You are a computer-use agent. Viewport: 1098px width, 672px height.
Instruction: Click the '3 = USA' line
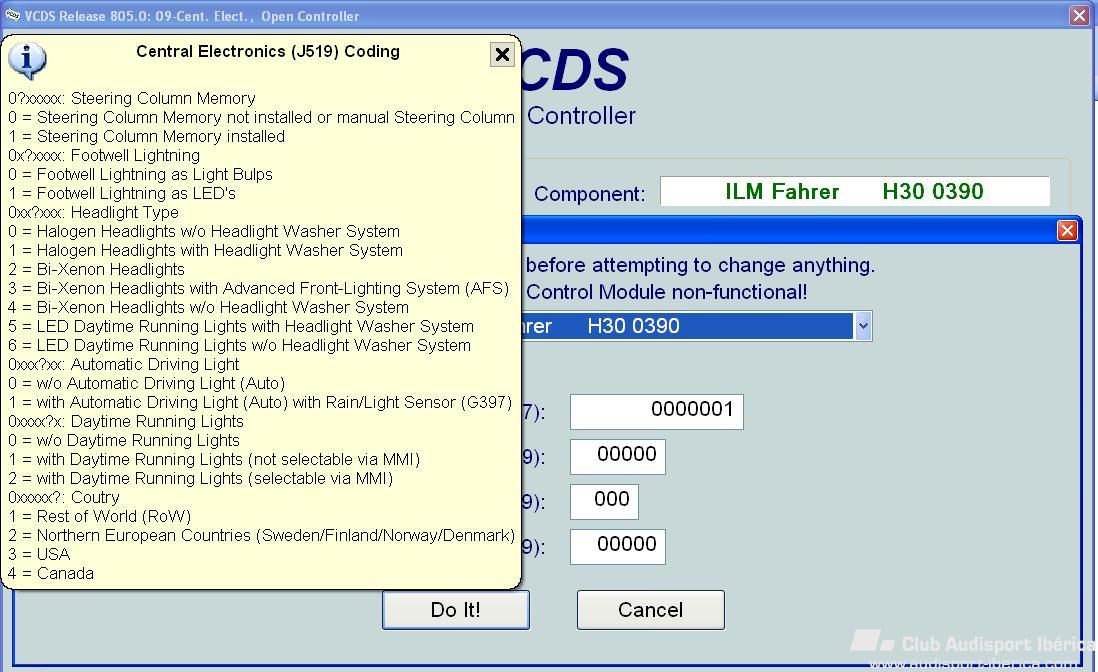click(x=39, y=554)
